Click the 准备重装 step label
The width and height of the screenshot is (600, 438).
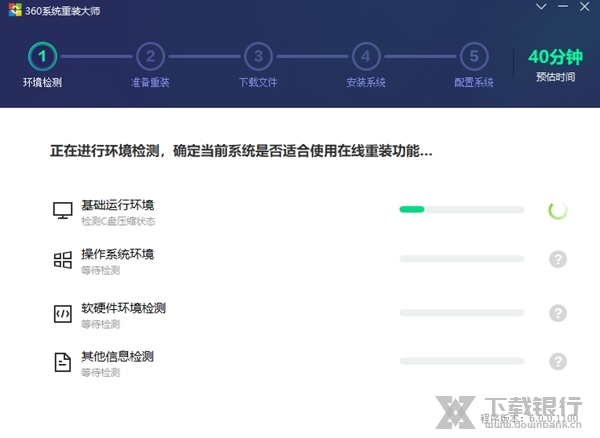pyautogui.click(x=150, y=82)
